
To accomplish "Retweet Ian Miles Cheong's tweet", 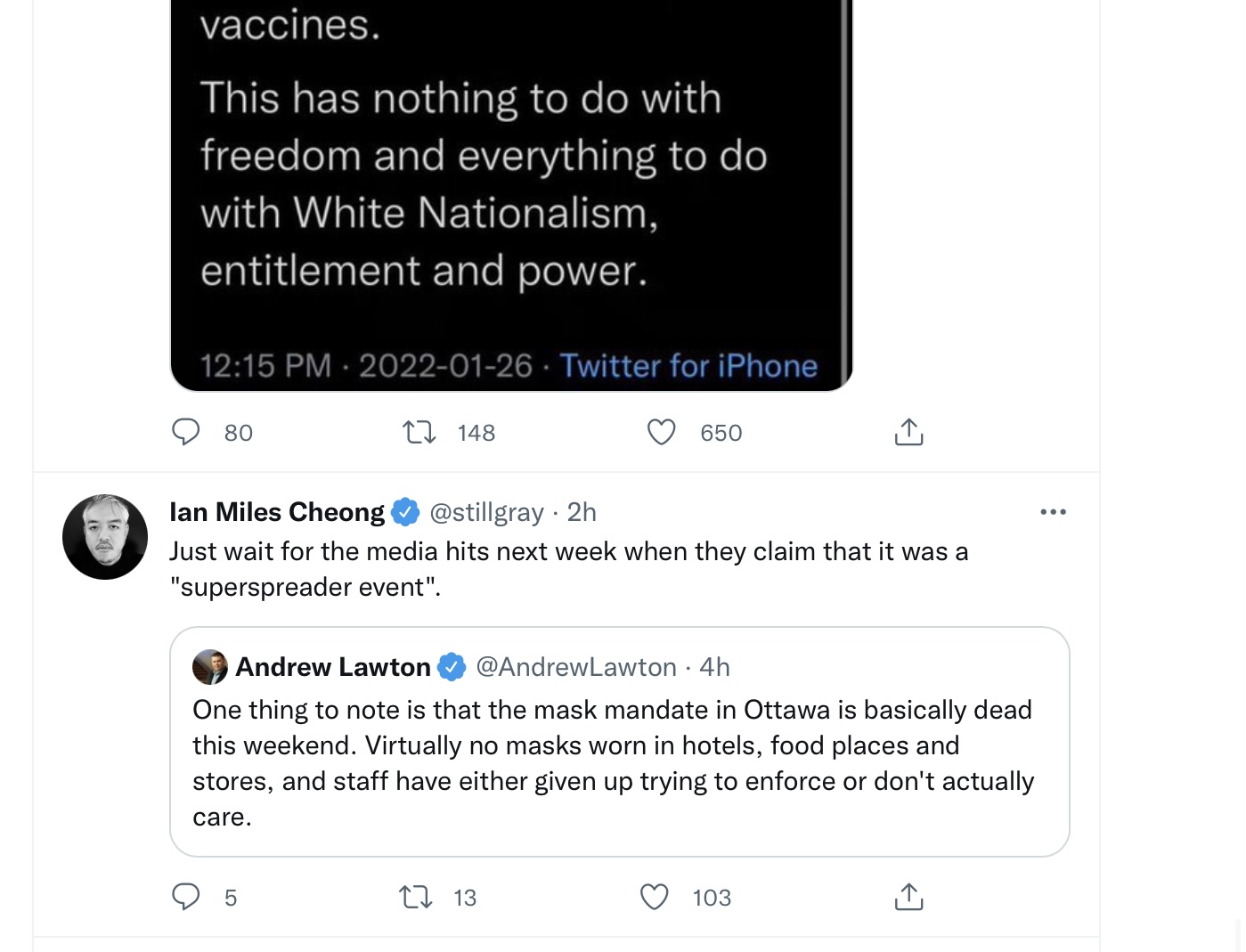I will coord(416,897).
